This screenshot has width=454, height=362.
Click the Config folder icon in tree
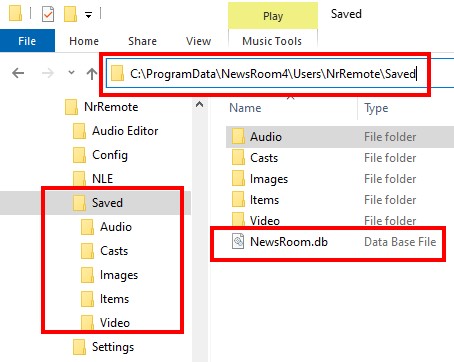(79, 155)
